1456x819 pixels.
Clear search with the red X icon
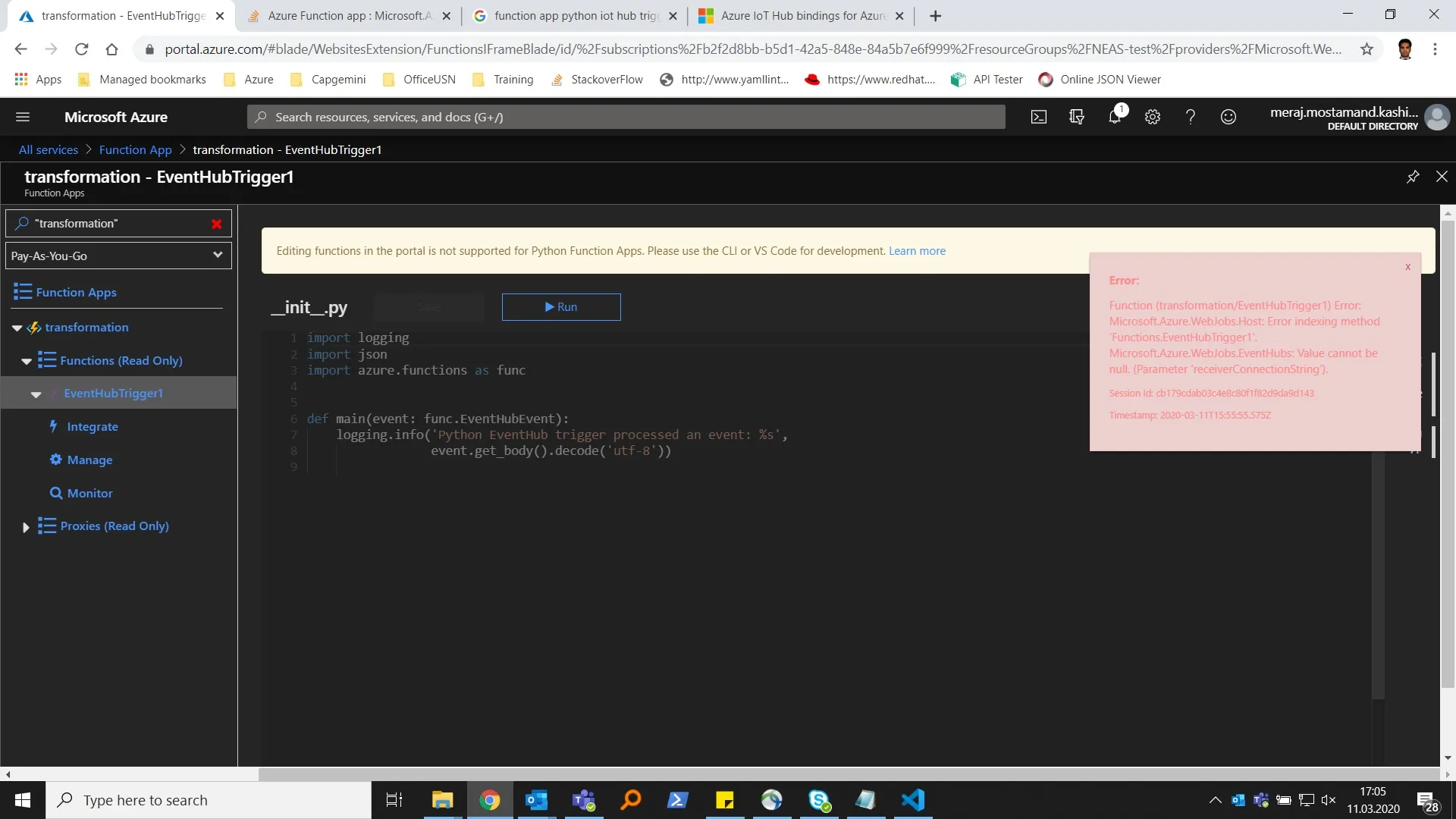[x=216, y=224]
